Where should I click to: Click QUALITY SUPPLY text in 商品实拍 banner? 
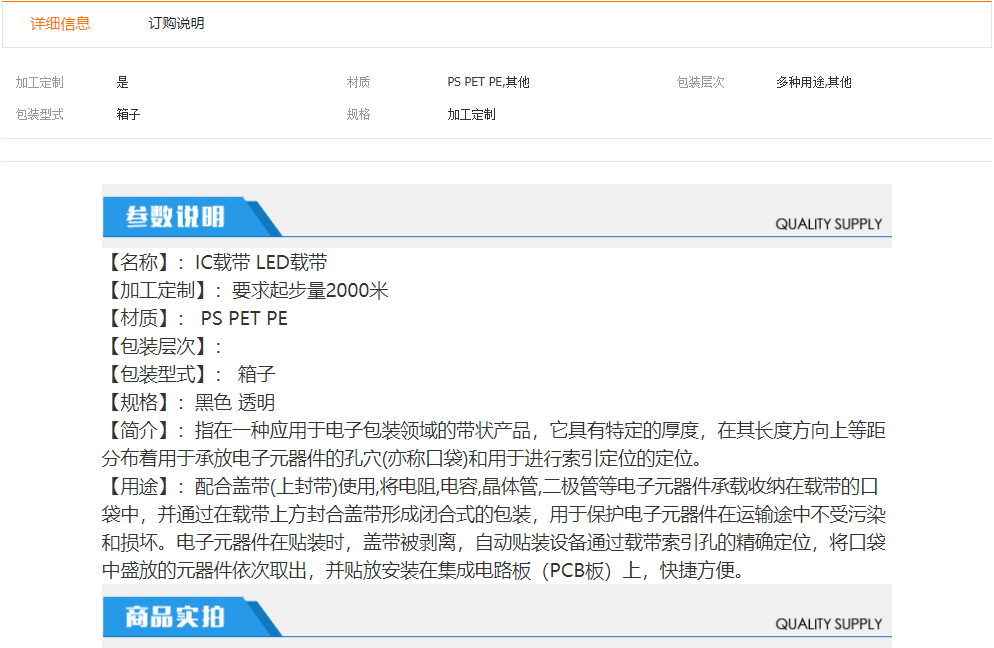(828, 624)
